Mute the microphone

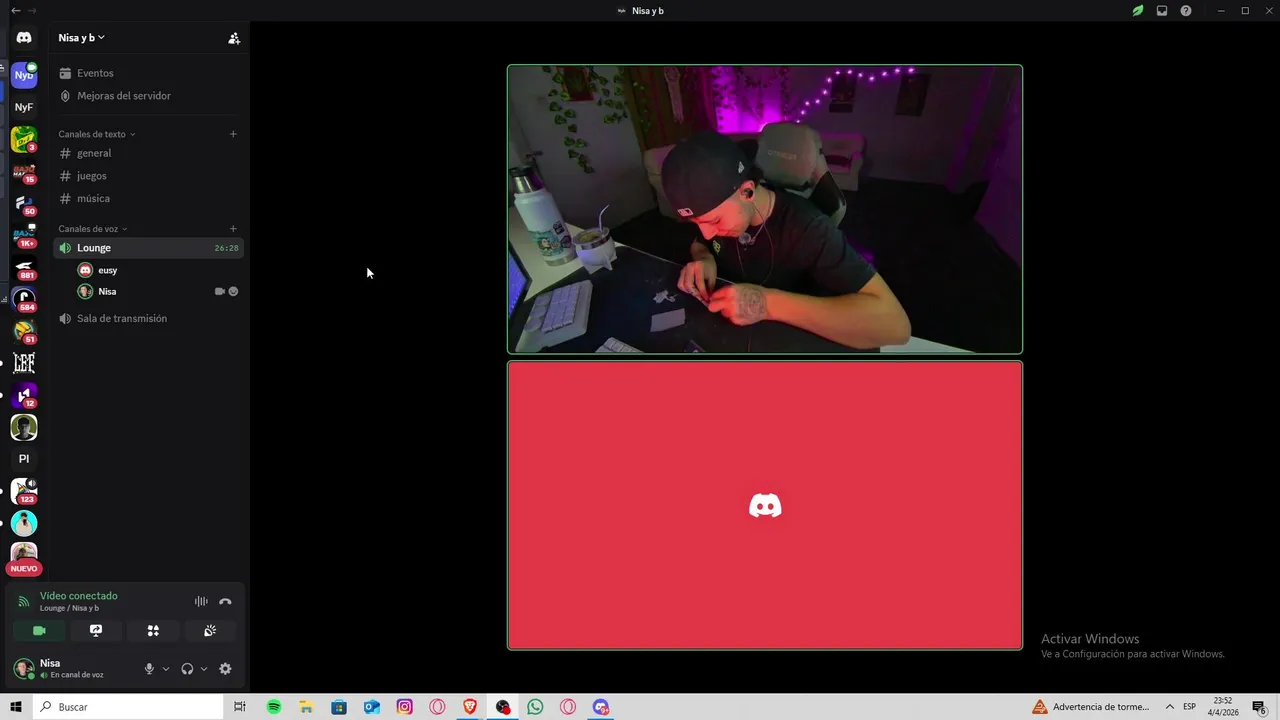(x=149, y=669)
